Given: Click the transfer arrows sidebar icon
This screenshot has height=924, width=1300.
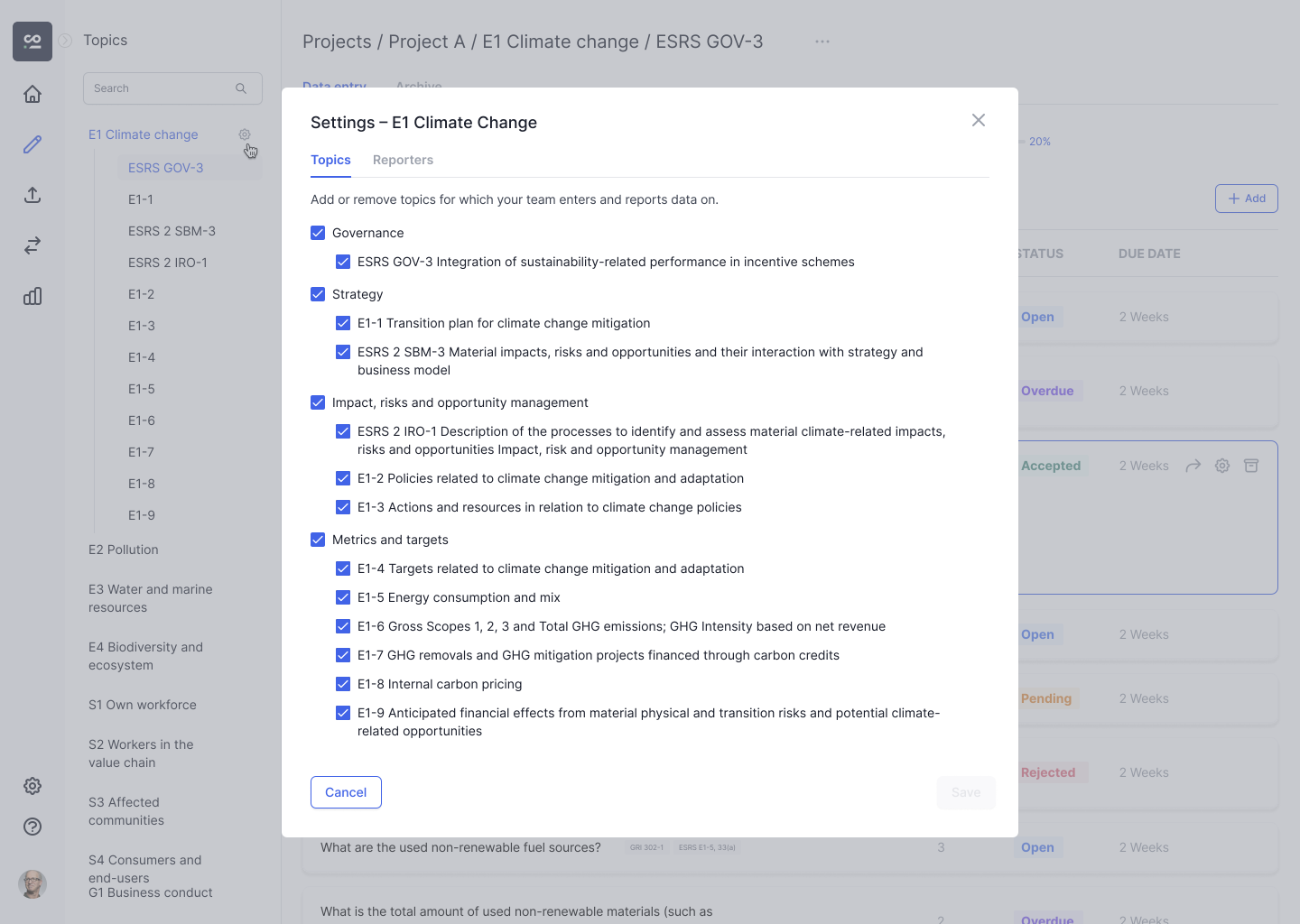Looking at the screenshot, I should click(x=32, y=245).
